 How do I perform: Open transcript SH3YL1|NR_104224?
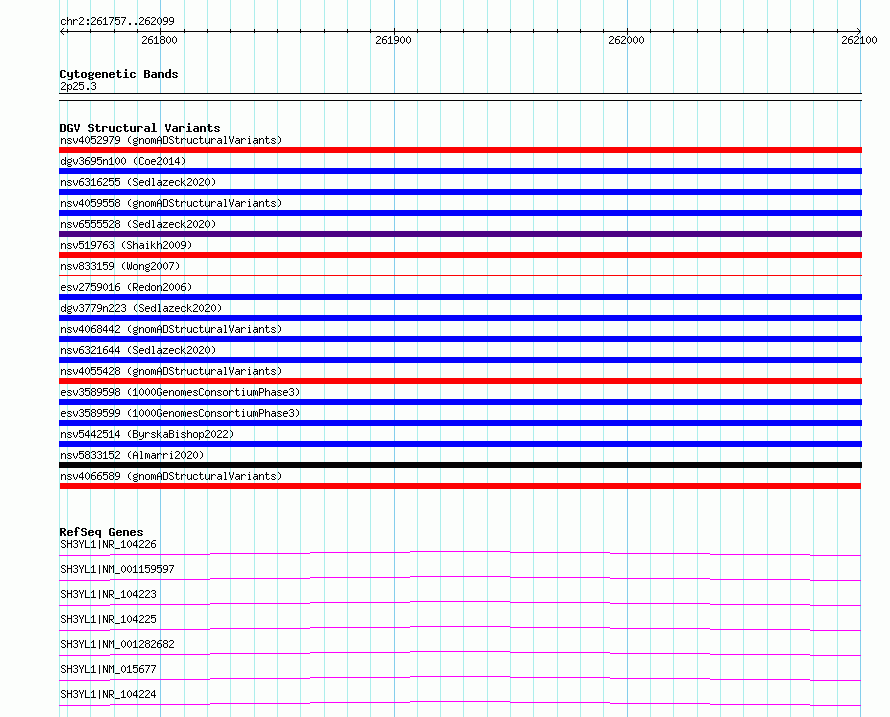[108, 694]
